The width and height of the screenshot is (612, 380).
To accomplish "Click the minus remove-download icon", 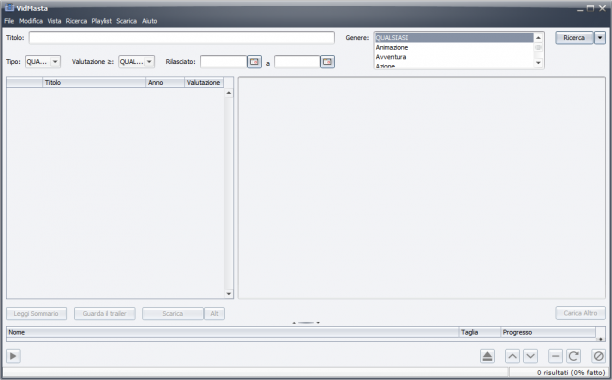I will pos(555,356).
